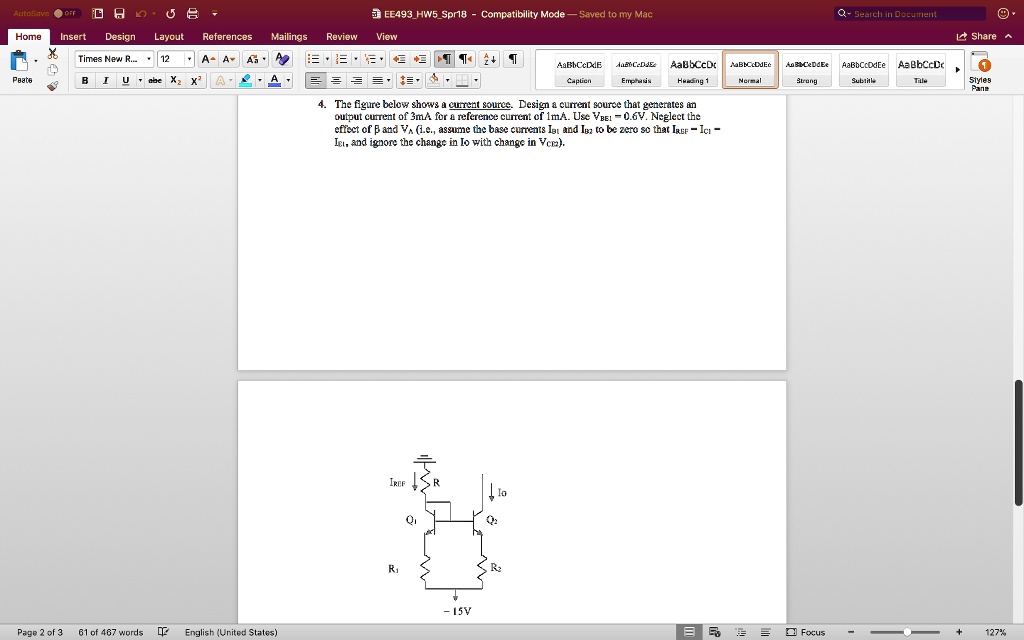Image resolution: width=1024 pixels, height=640 pixels.
Task: Show paragraph marks with the pilcrow icon
Action: (x=515, y=60)
